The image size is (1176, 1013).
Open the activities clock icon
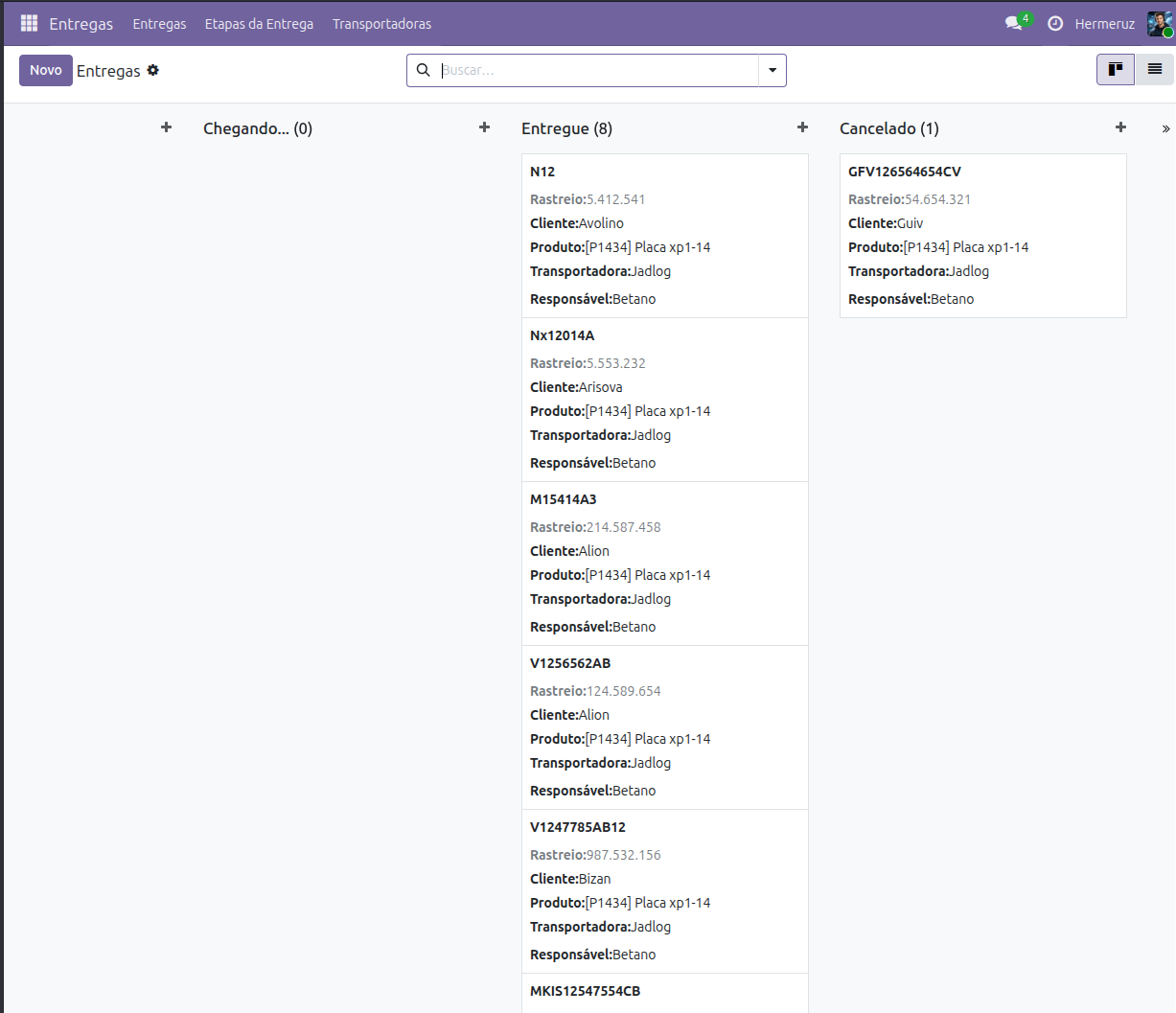[1055, 23]
